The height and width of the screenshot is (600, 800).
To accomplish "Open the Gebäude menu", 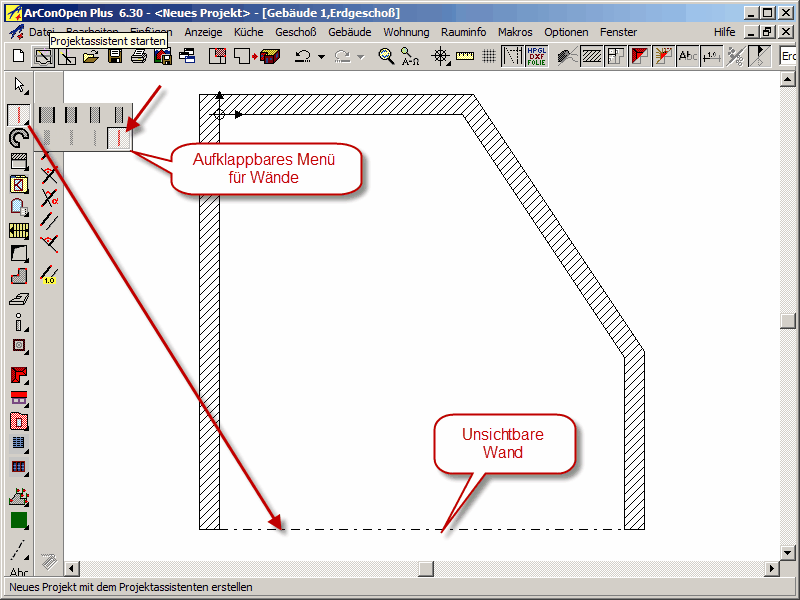I will pyautogui.click(x=349, y=32).
